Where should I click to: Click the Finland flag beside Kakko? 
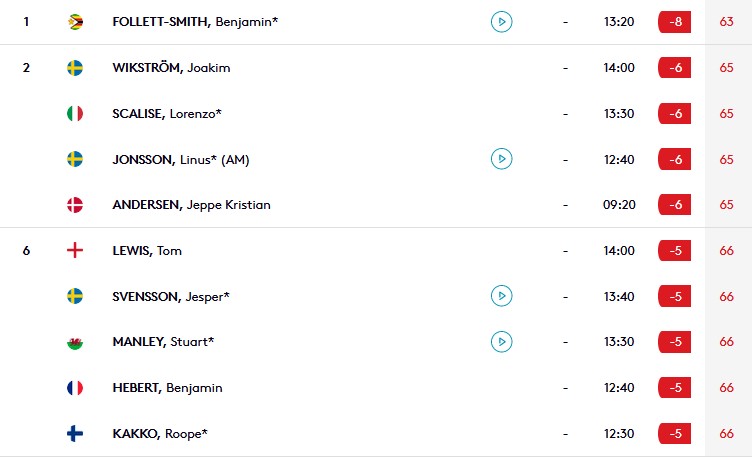(x=75, y=434)
